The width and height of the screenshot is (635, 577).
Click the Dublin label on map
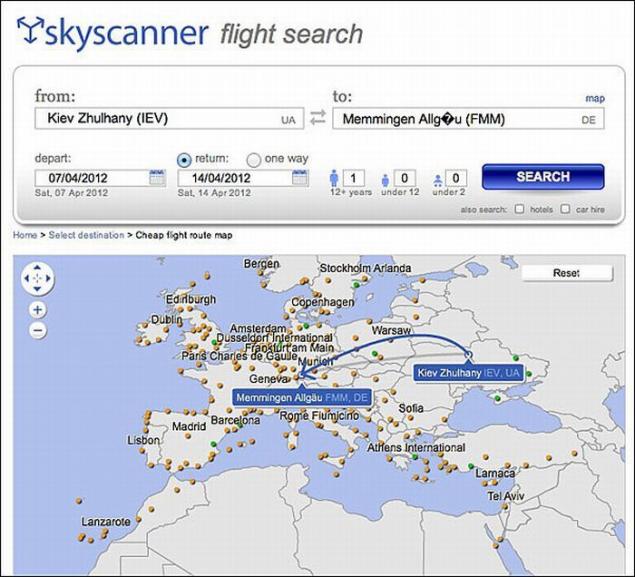166,319
